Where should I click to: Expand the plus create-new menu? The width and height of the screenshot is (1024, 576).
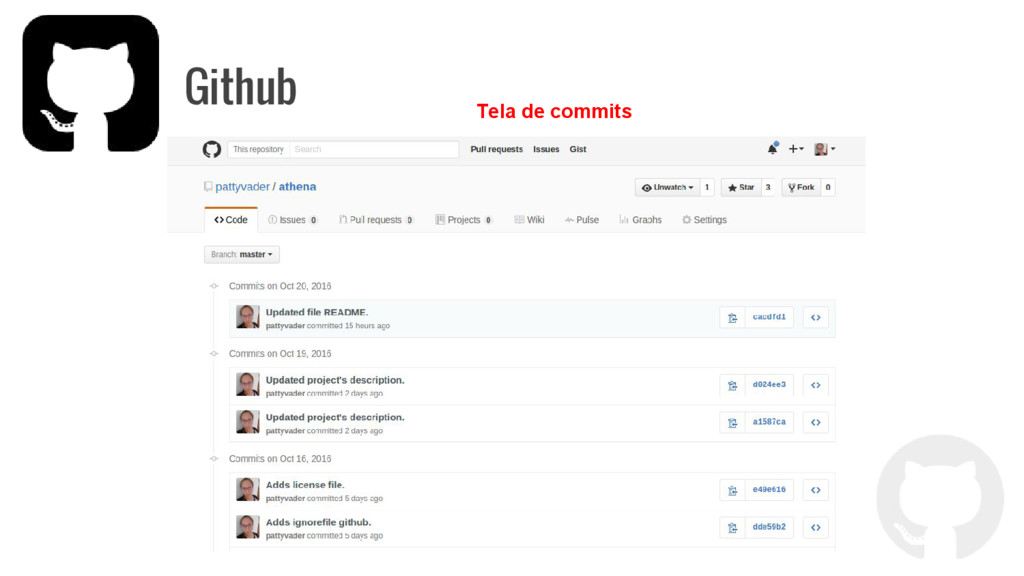click(796, 149)
